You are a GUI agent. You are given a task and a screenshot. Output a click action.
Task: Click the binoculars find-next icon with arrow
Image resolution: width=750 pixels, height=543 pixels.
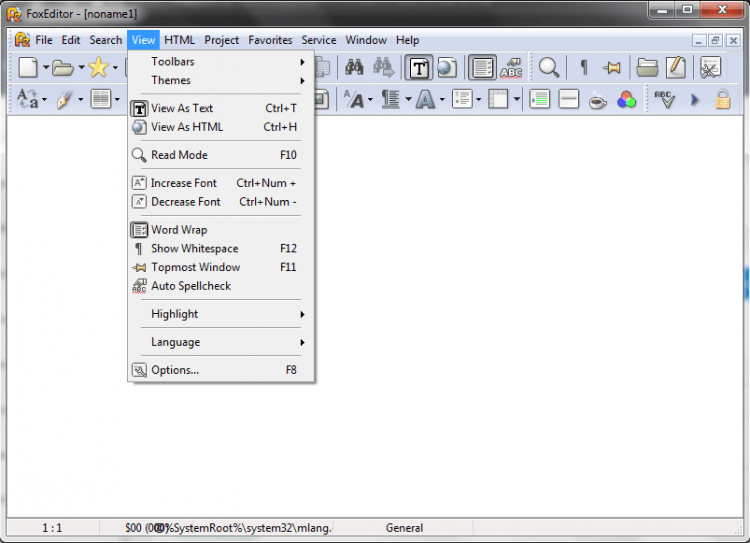click(x=384, y=67)
